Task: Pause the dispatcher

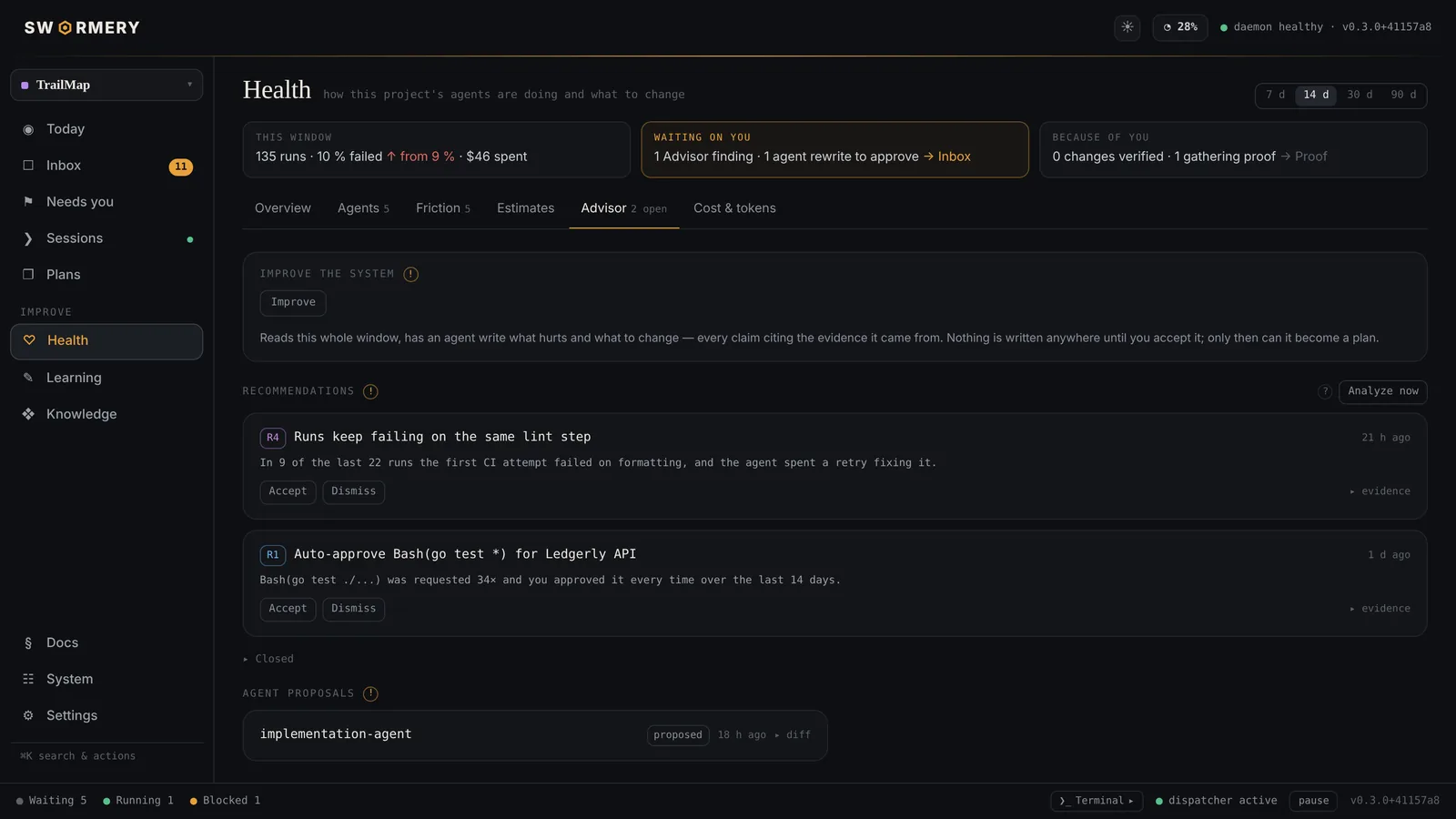Action: coord(1313,801)
